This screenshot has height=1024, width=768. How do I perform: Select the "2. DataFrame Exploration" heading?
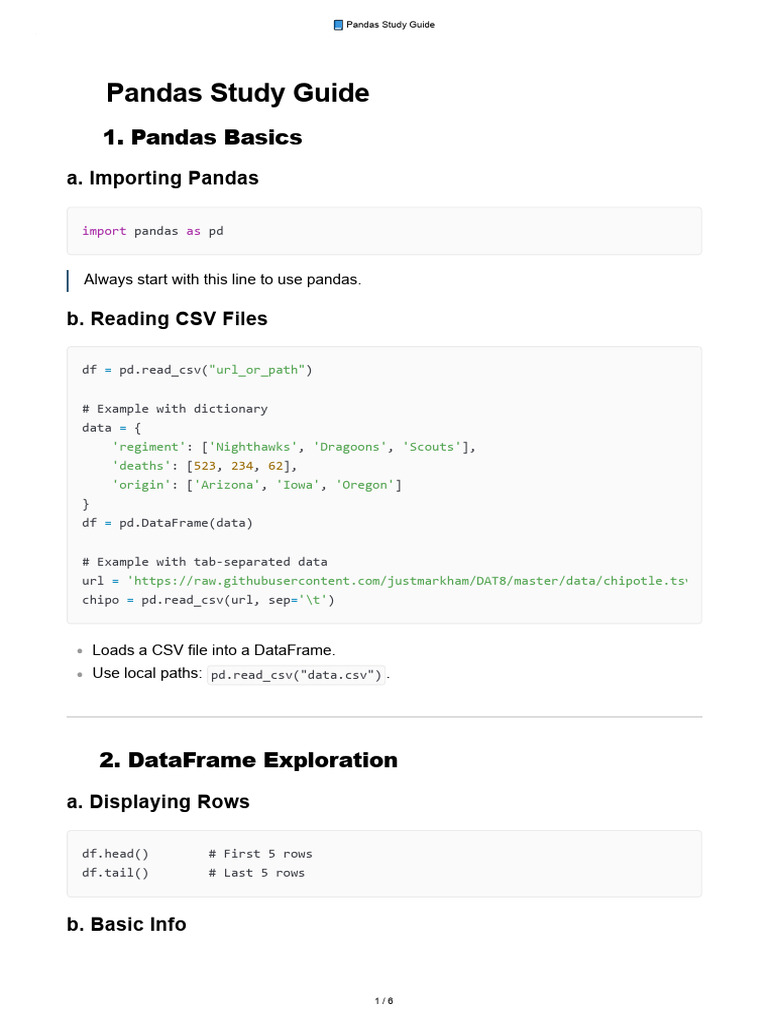click(x=248, y=760)
